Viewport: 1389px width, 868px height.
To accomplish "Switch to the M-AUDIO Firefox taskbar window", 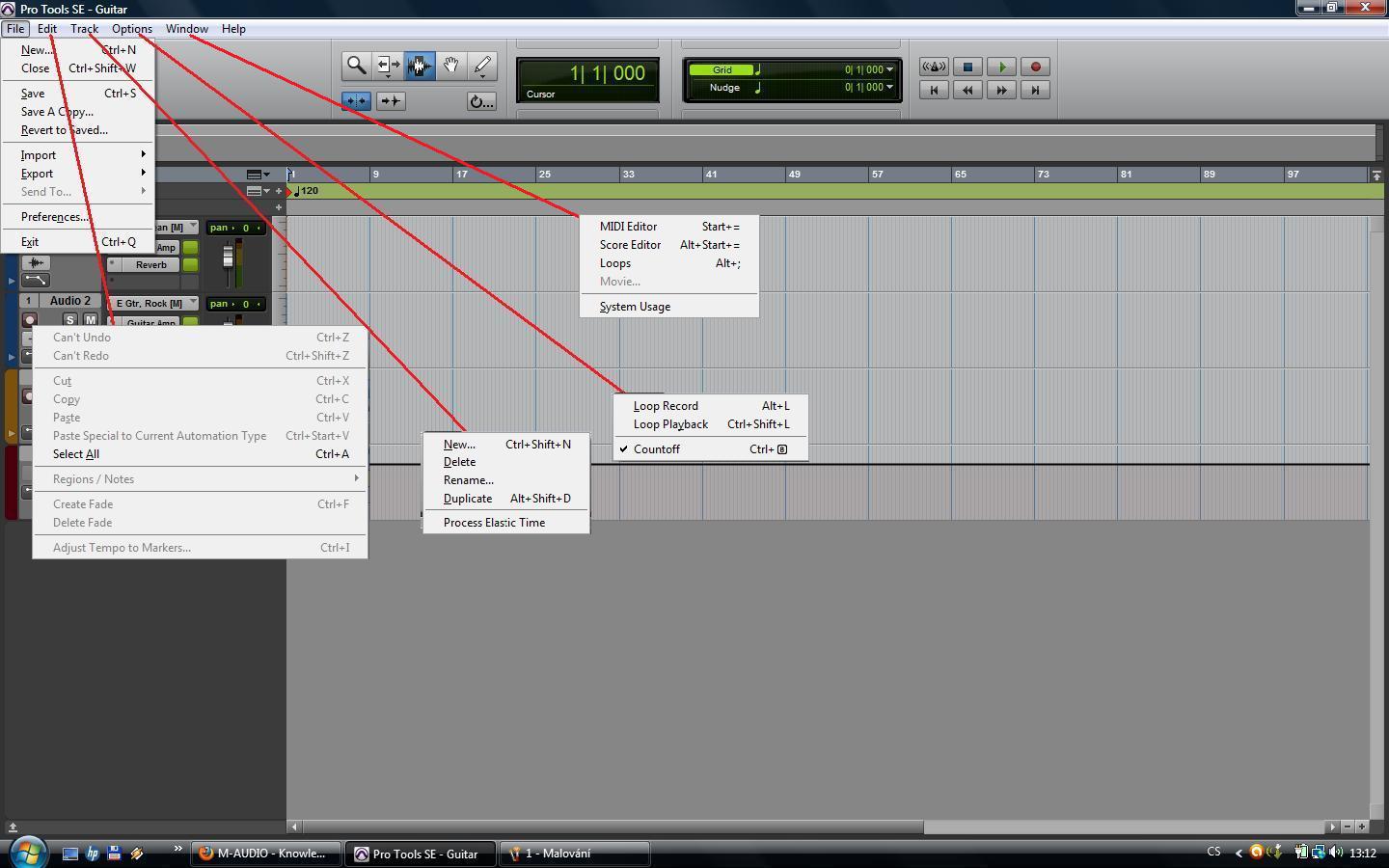I will [x=265, y=854].
